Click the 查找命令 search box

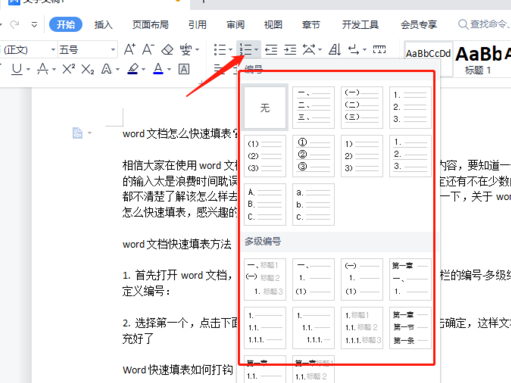[x=484, y=24]
